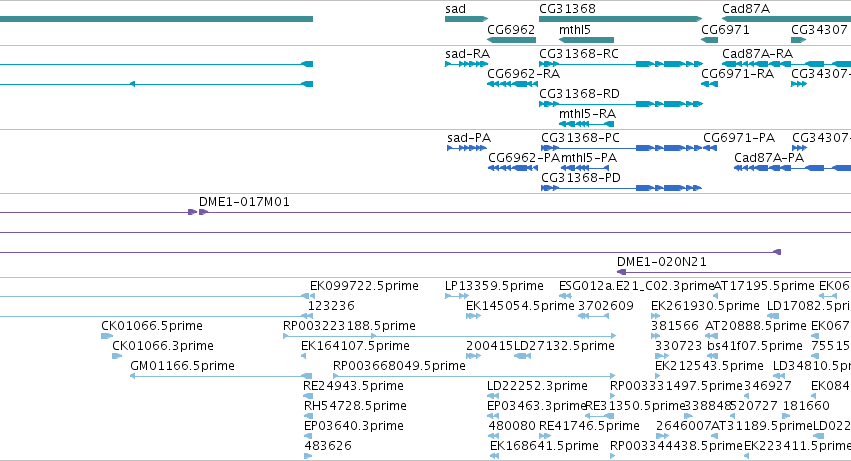Click the GM01166.5prime EST label
Viewport: 851px width, 461px height.
coord(182,365)
